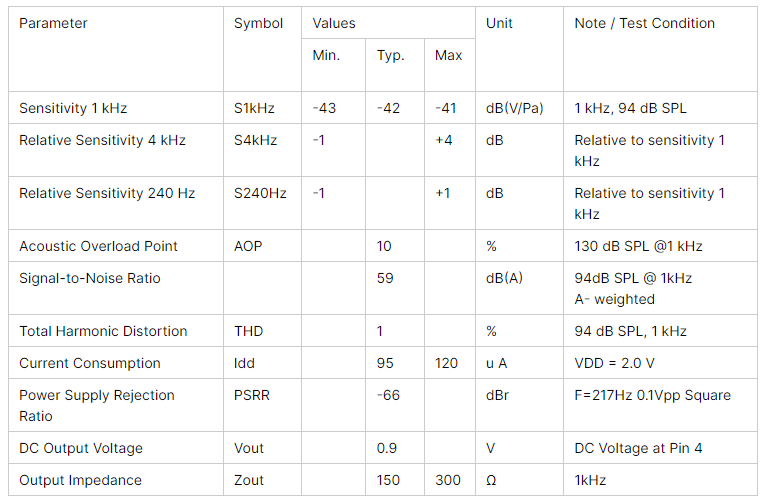The image size is (767, 502).
Task: Click the Max sub-header cell
Action: (x=449, y=55)
